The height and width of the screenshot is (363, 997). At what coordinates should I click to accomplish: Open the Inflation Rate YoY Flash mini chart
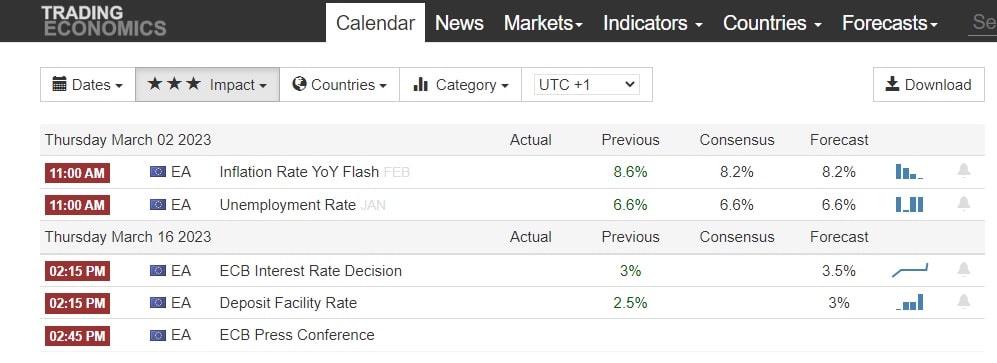coord(909,172)
